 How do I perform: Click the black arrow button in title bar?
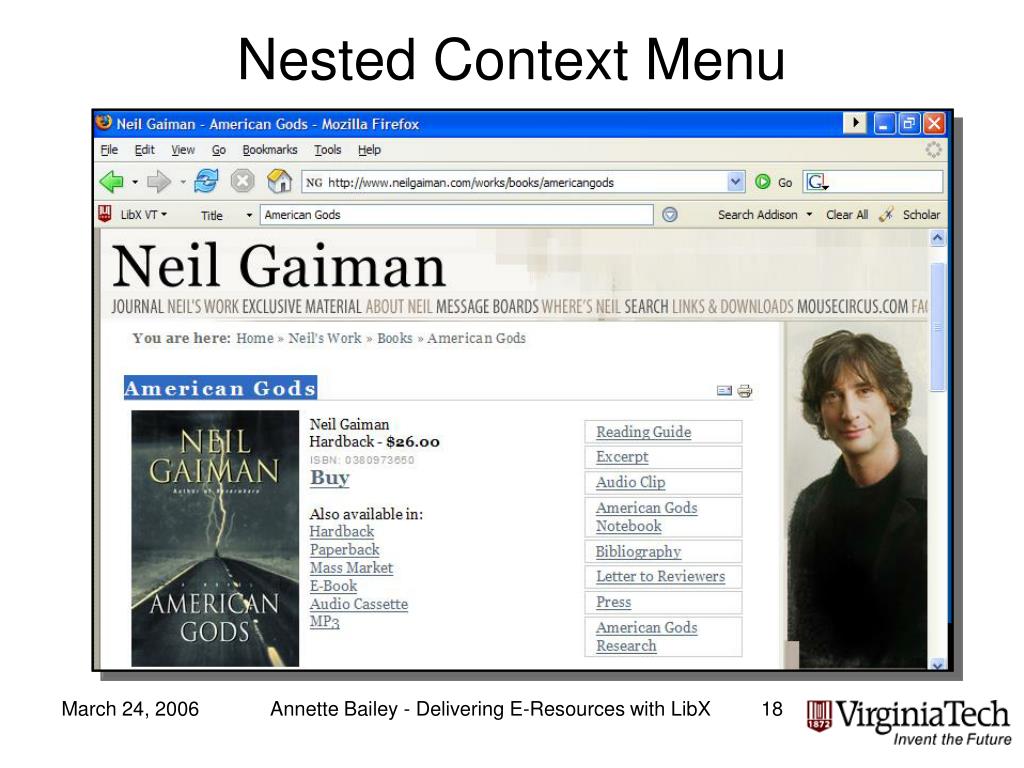855,123
